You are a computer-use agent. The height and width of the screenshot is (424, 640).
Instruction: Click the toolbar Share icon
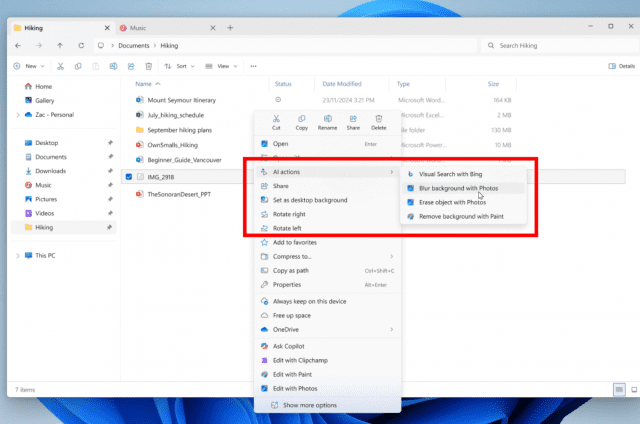pyautogui.click(x=131, y=66)
